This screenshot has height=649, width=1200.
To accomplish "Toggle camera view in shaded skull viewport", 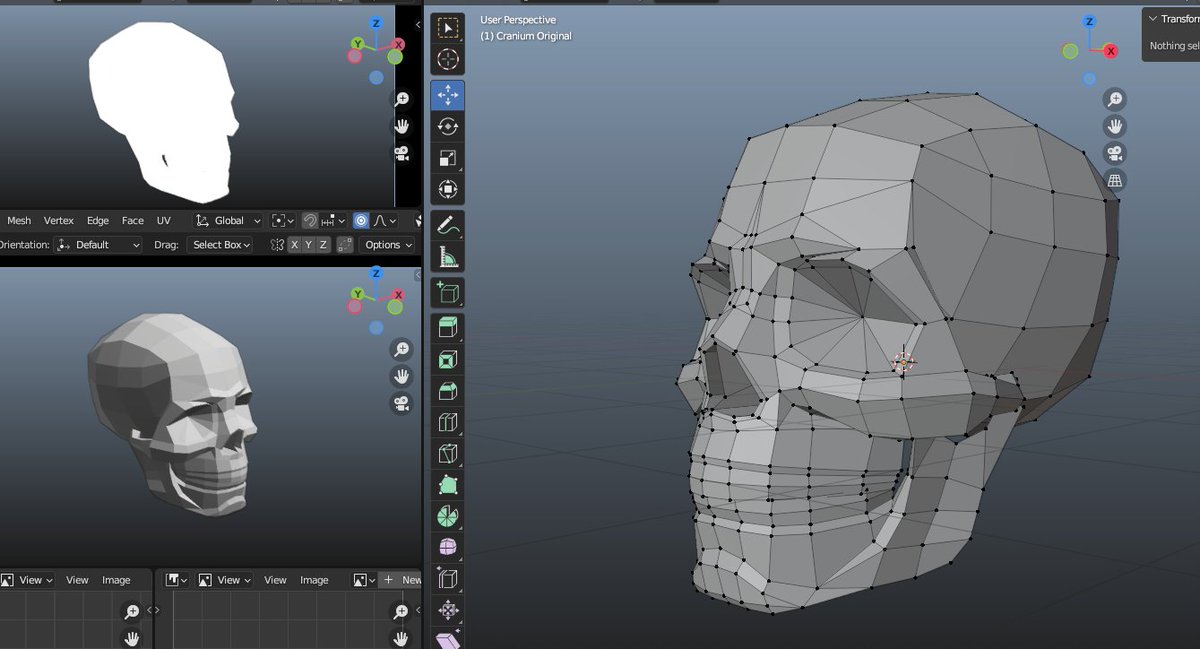I will (401, 403).
